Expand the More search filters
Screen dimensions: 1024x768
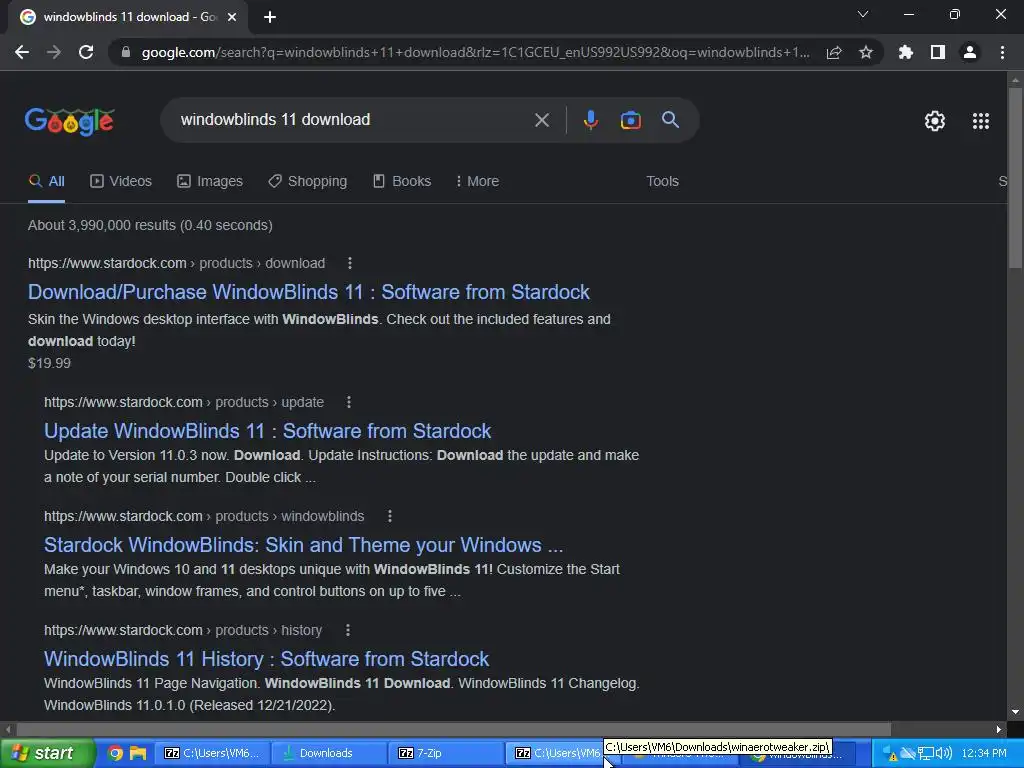(477, 182)
